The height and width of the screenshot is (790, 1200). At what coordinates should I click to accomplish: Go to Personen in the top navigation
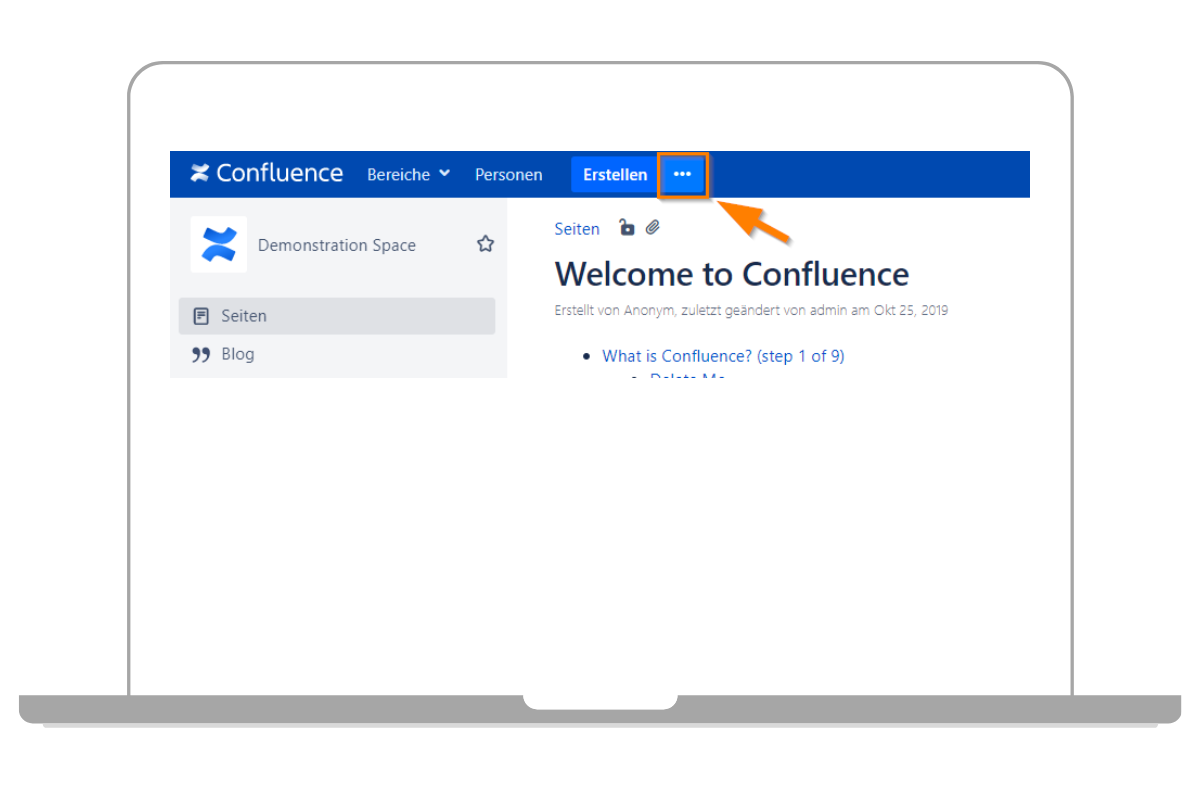tap(508, 174)
